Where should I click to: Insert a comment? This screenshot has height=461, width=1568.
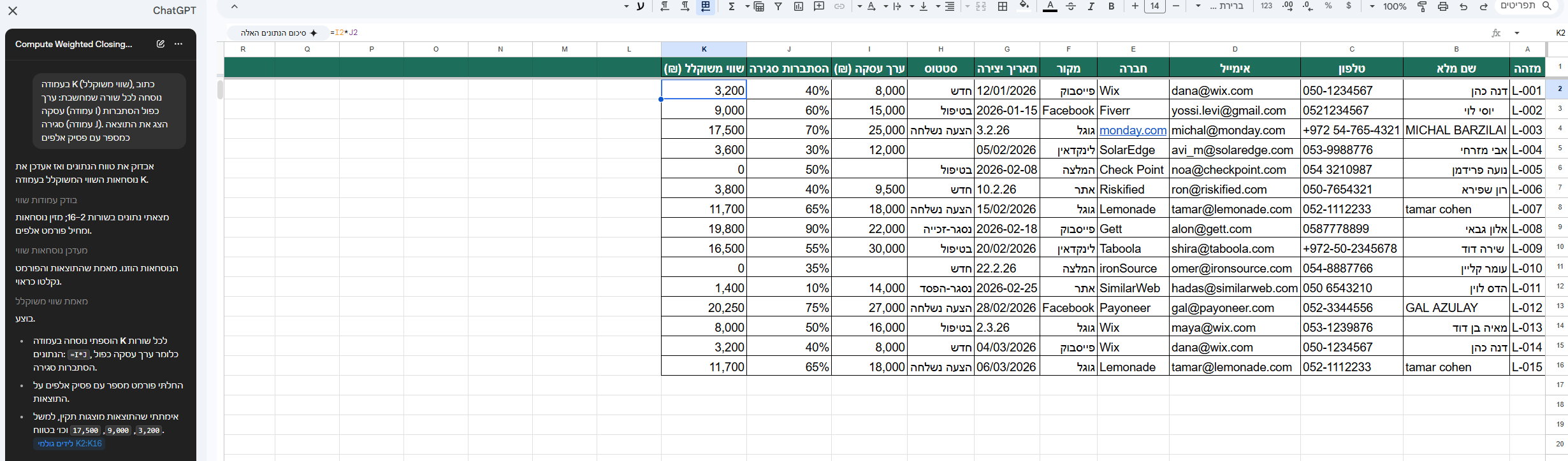click(x=819, y=6)
